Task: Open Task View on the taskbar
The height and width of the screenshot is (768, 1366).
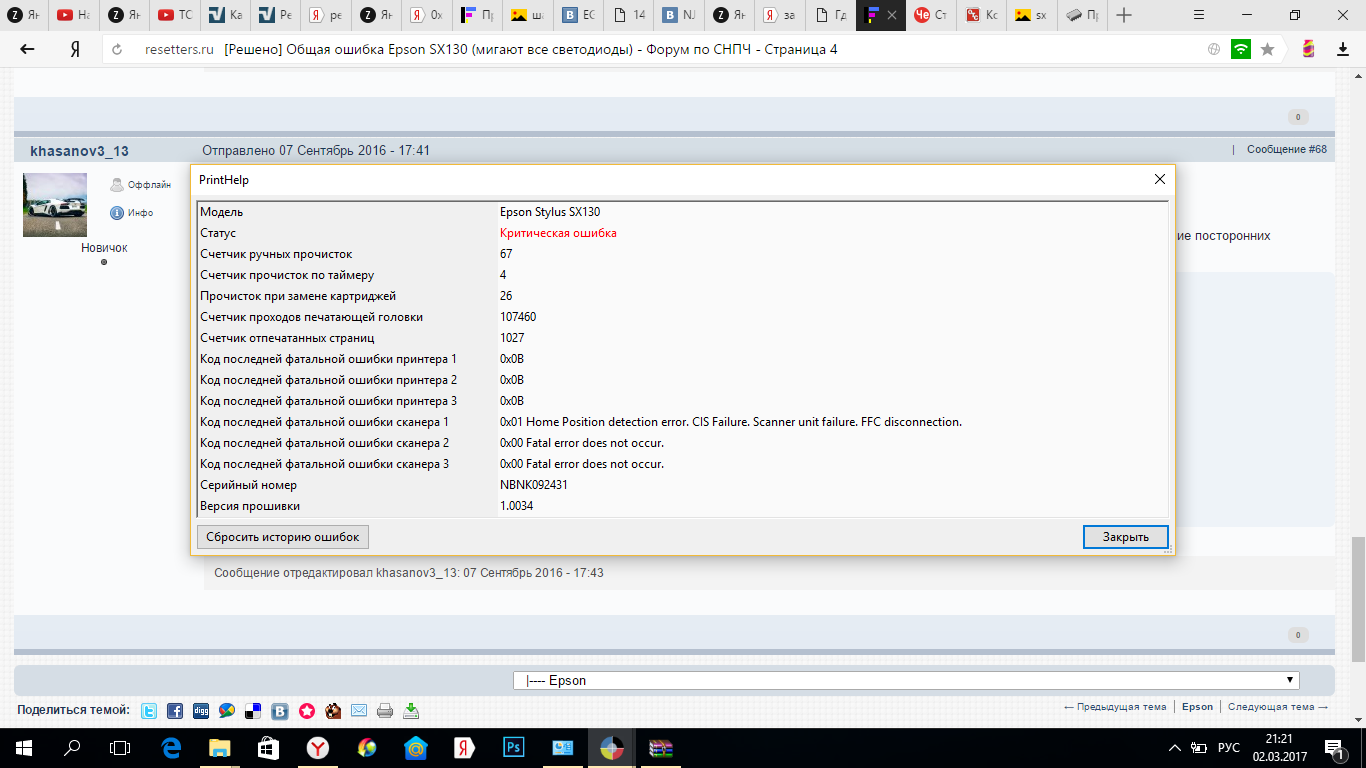Action: [x=120, y=747]
